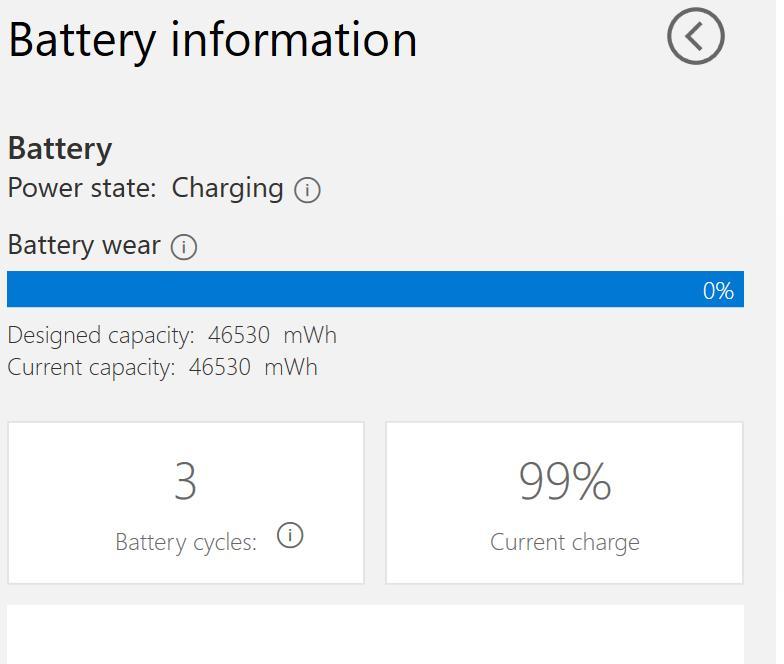The height and width of the screenshot is (664, 784).
Task: Click the Battery wear label
Action: coord(84,245)
